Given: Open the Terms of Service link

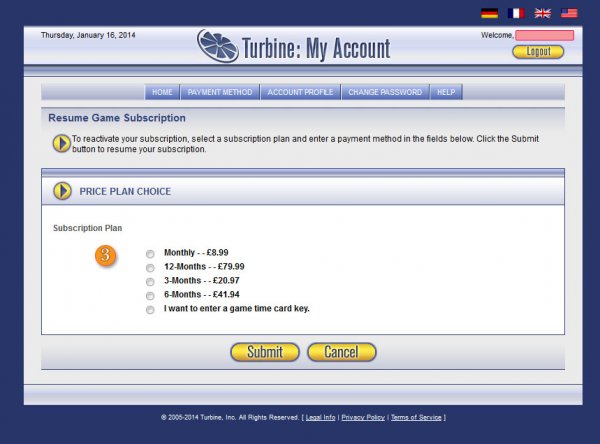Looking at the screenshot, I should coord(416,418).
